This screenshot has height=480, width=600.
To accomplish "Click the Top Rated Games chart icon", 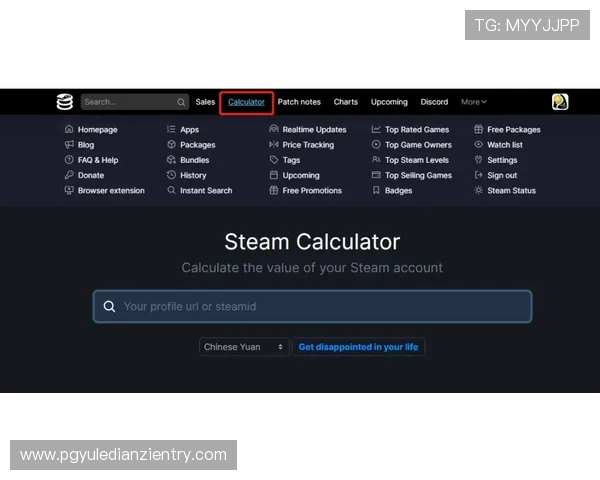I will [x=376, y=129].
